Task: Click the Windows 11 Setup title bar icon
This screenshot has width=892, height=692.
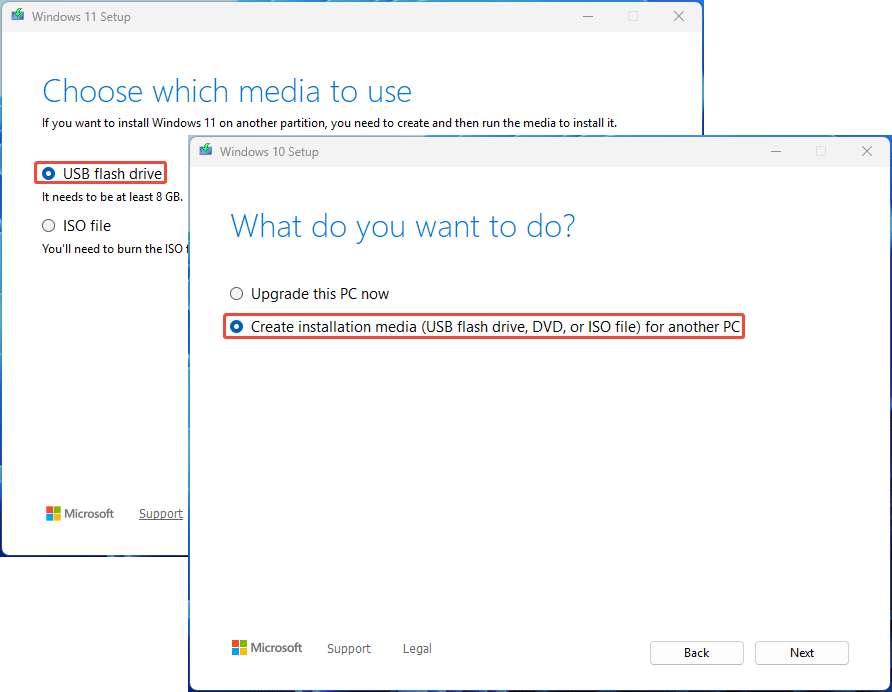Action: point(17,16)
